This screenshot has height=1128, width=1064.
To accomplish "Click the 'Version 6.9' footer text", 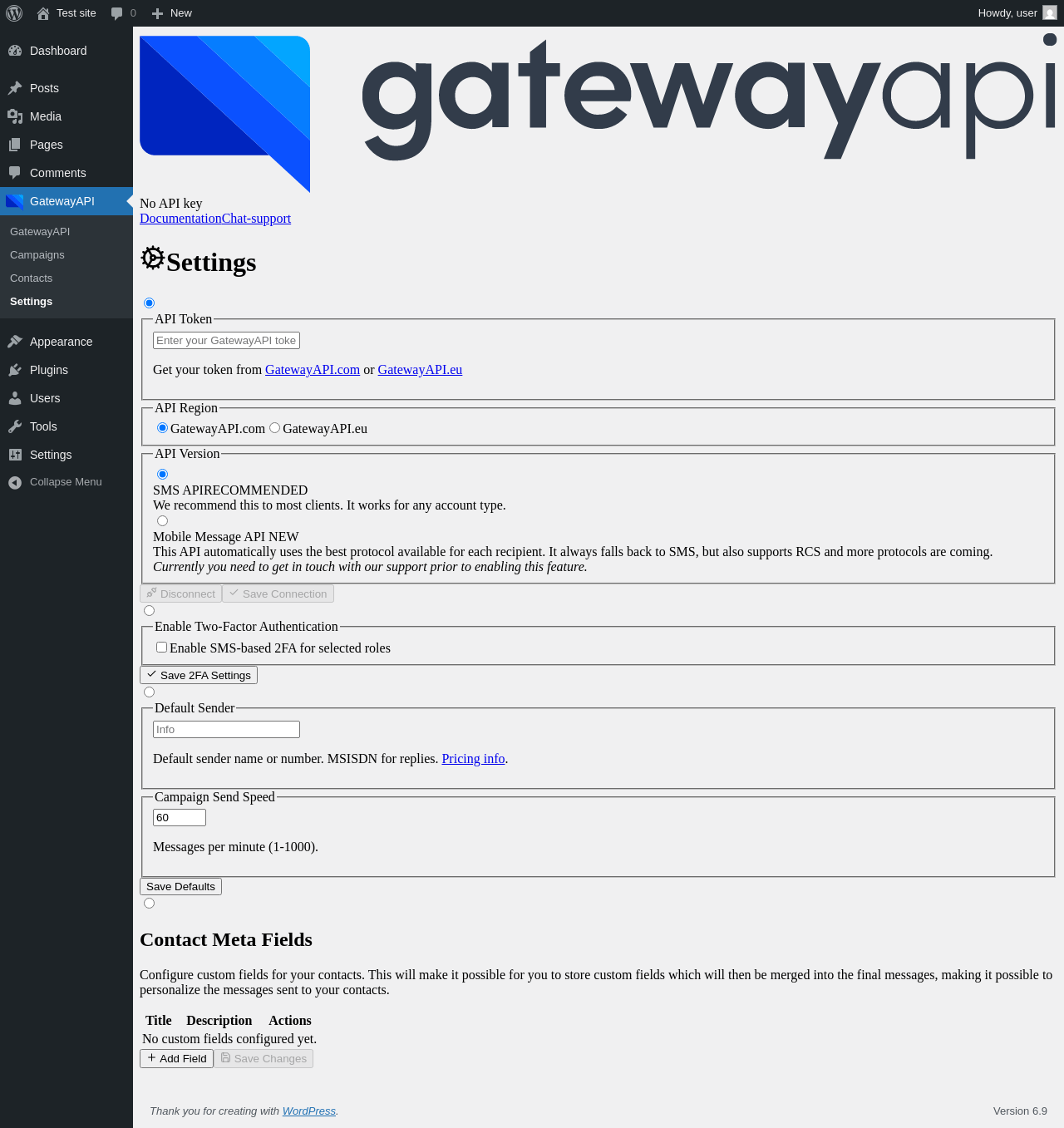I will point(1020,1111).
